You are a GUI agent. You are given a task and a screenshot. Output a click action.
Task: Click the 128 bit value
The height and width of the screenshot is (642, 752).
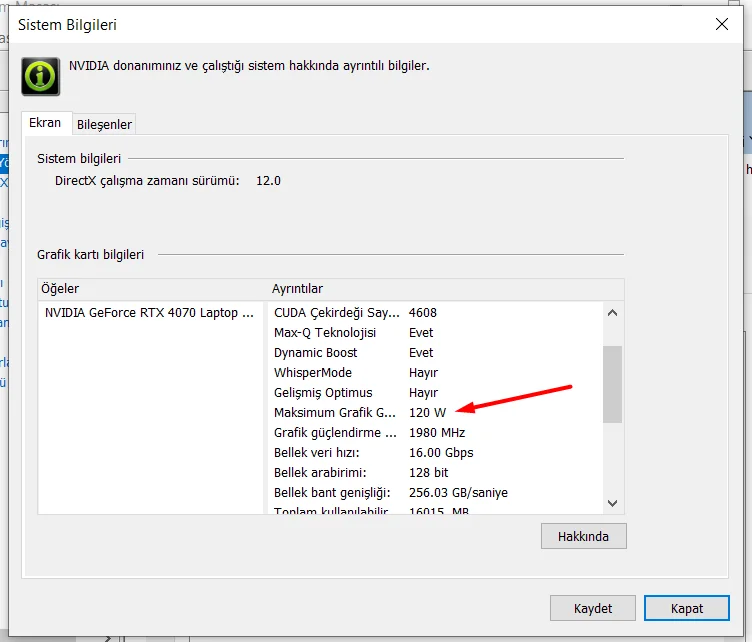coord(428,473)
